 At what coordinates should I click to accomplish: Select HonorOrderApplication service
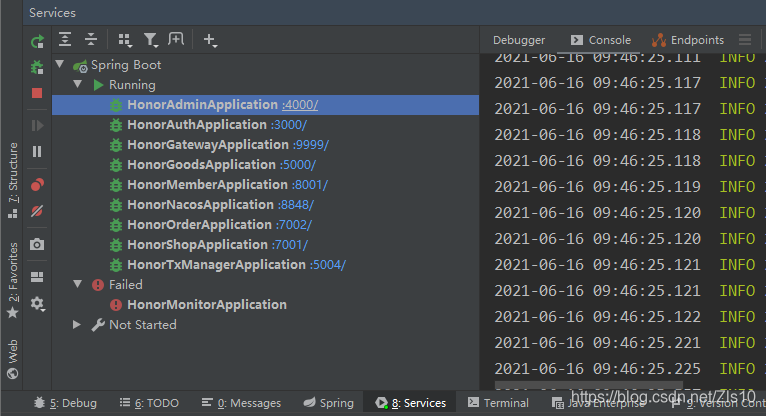tap(199, 225)
